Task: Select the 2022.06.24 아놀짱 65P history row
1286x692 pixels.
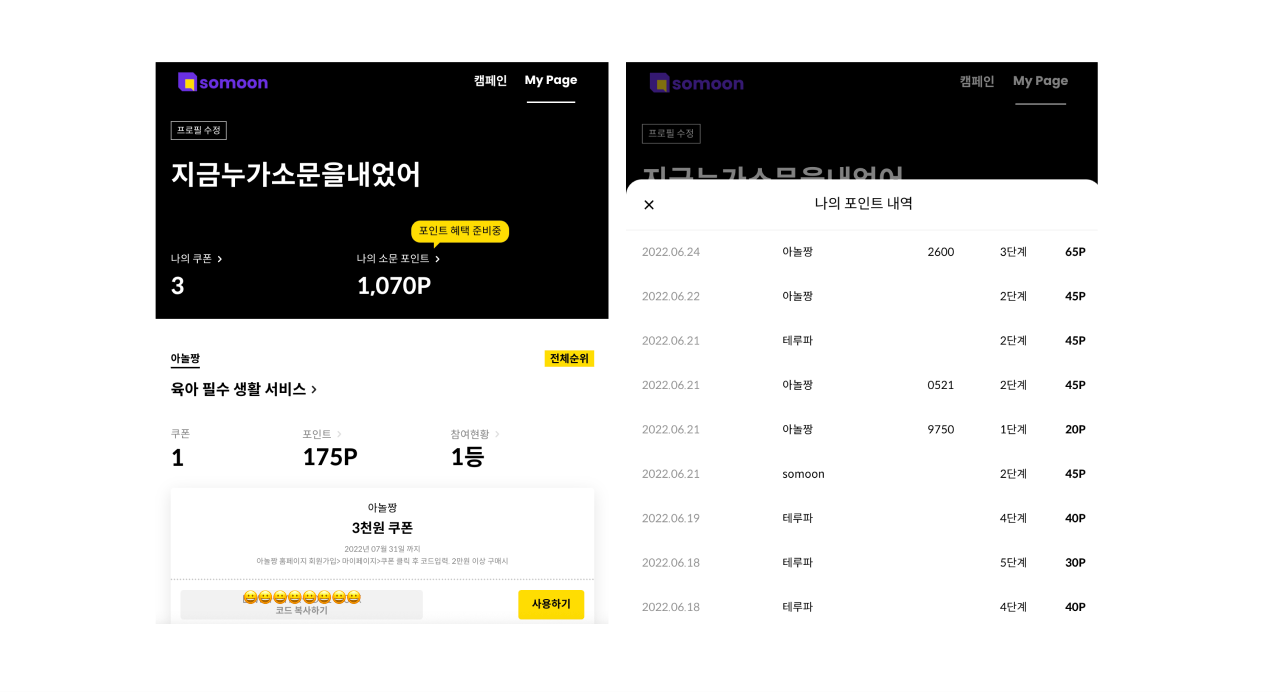Action: (863, 252)
